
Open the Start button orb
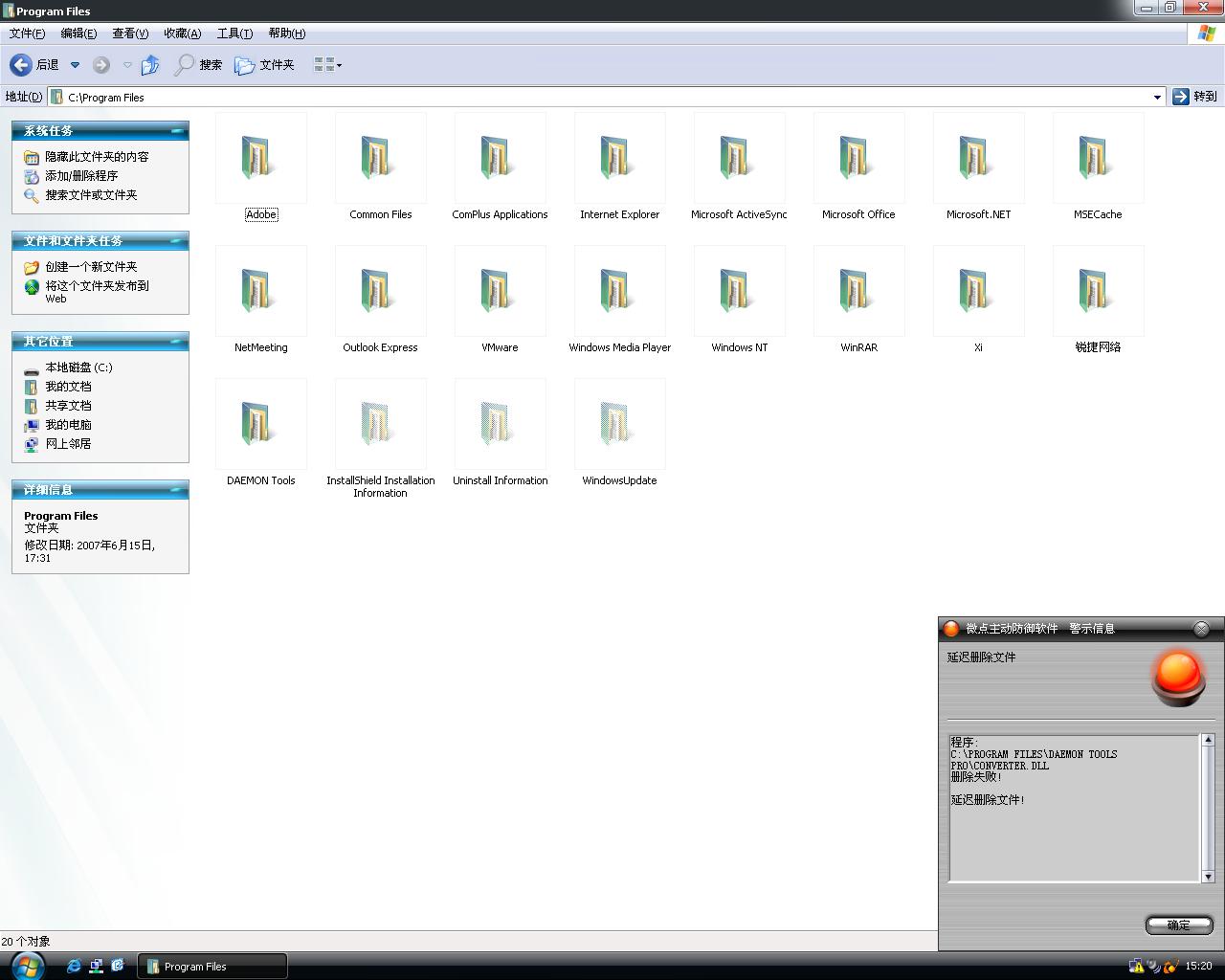28,966
